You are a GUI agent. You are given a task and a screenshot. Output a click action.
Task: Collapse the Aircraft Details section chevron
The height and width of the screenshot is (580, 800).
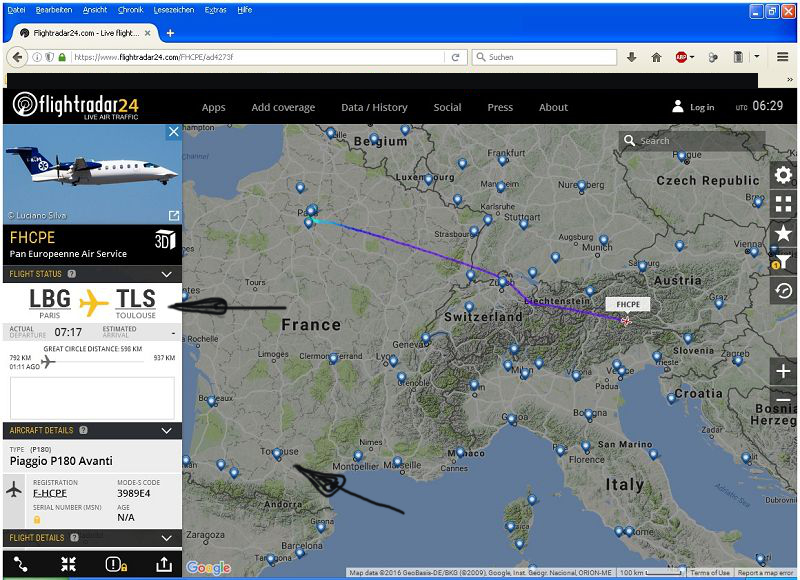pyautogui.click(x=166, y=431)
